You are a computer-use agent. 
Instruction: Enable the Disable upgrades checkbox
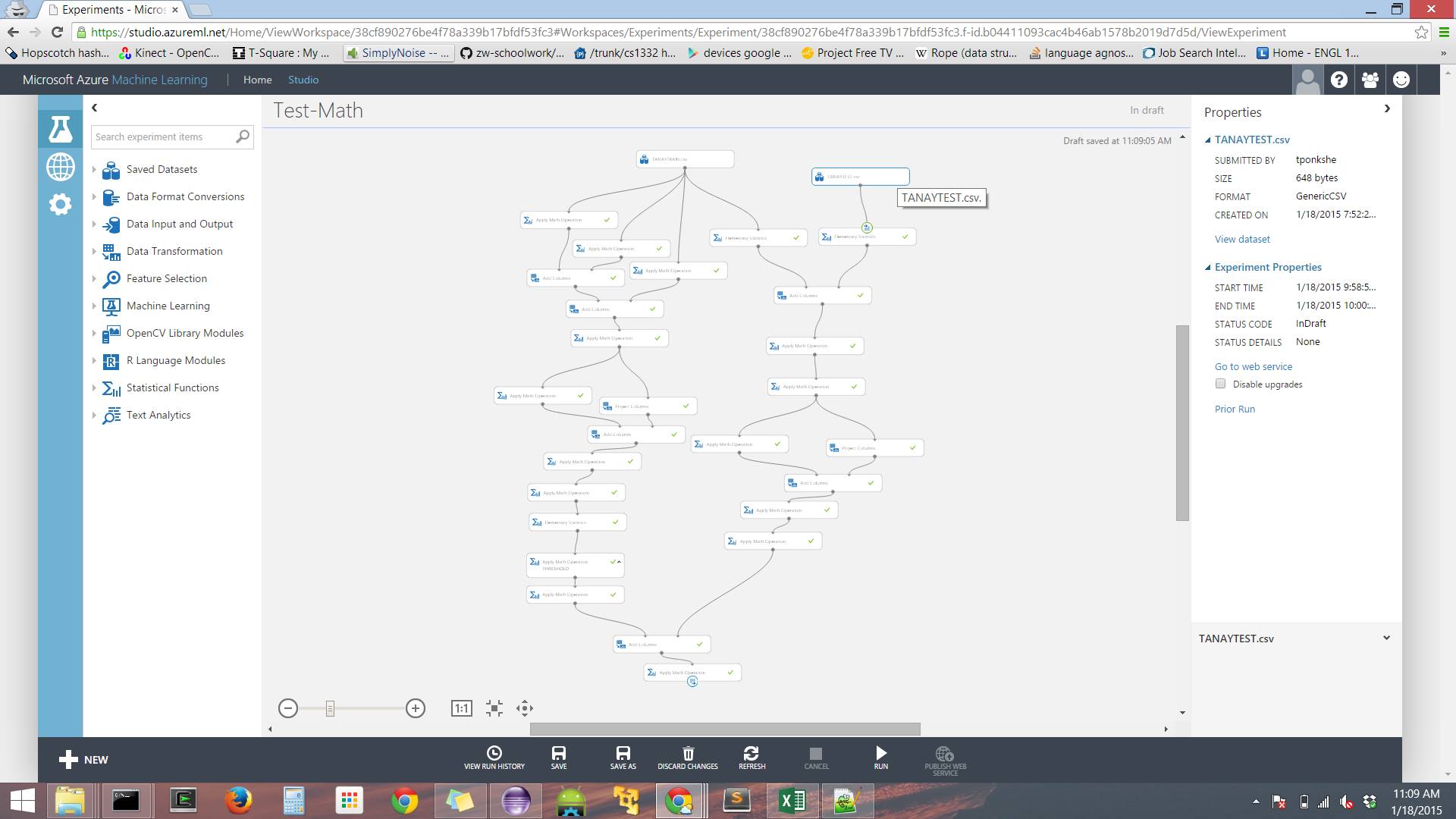1220,384
